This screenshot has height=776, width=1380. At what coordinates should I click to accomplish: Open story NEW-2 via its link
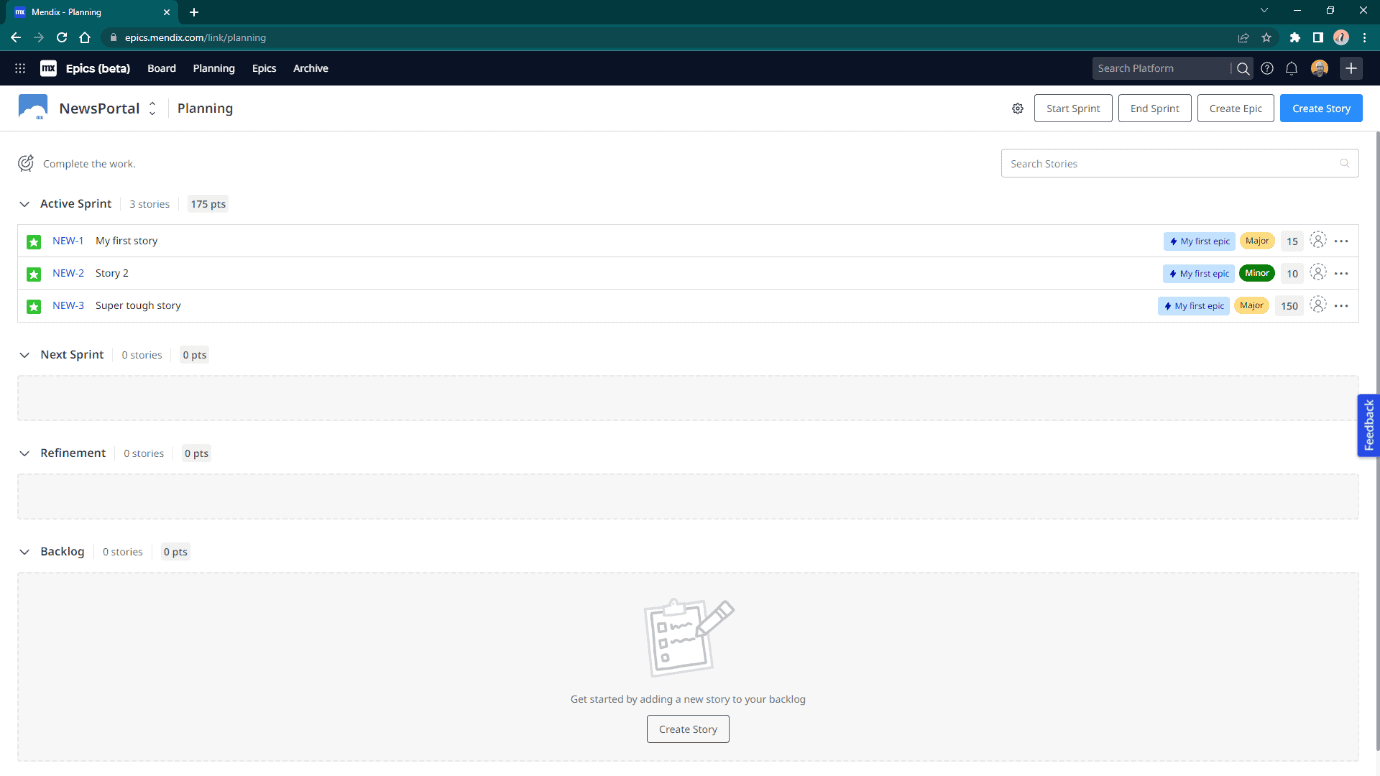(x=68, y=272)
